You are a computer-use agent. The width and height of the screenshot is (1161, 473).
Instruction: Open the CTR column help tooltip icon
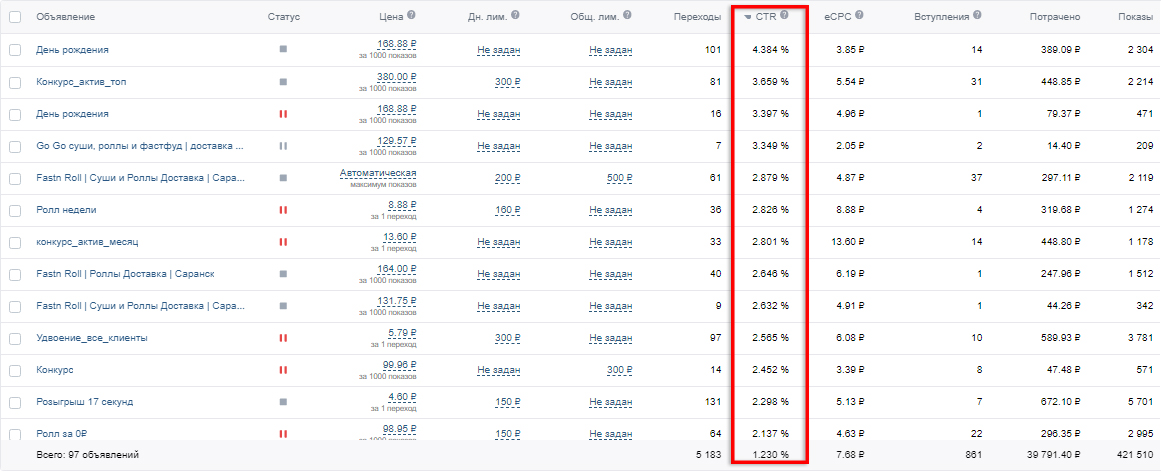pos(785,16)
